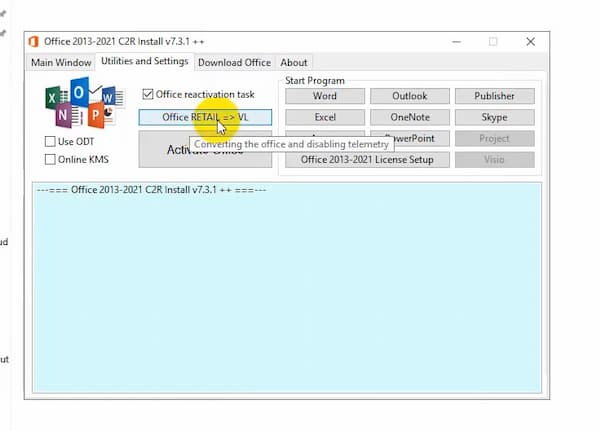Click the log header line text
The image size is (600, 431).
pyautogui.click(x=152, y=190)
